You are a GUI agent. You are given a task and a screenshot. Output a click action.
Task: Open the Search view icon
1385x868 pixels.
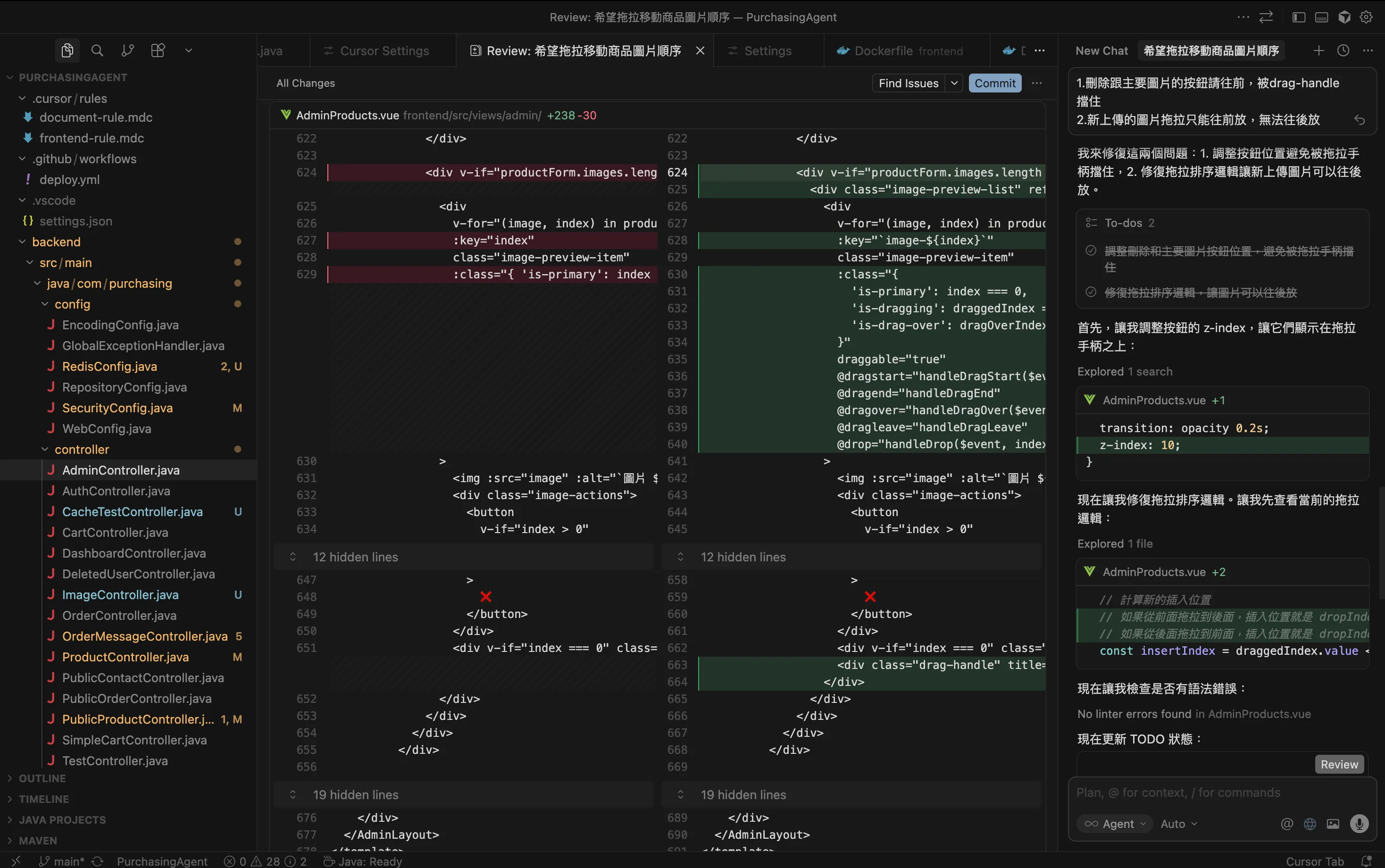pyautogui.click(x=97, y=50)
